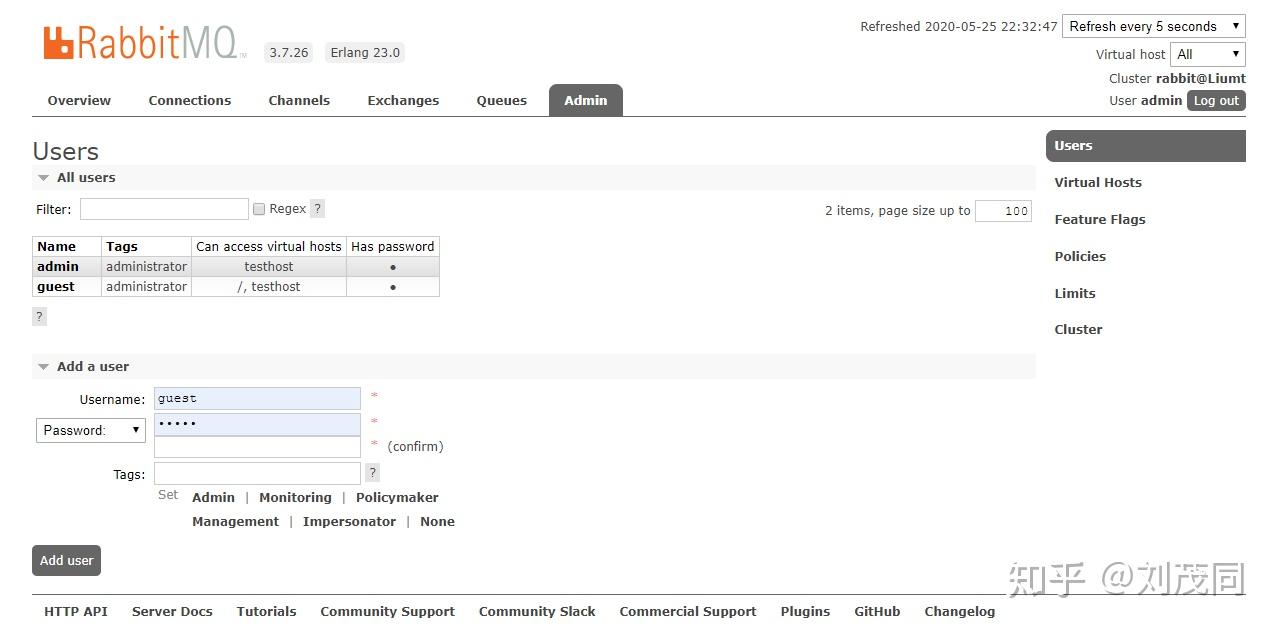This screenshot has height=630, width=1278.
Task: Focus the password confirm field
Action: [257, 447]
